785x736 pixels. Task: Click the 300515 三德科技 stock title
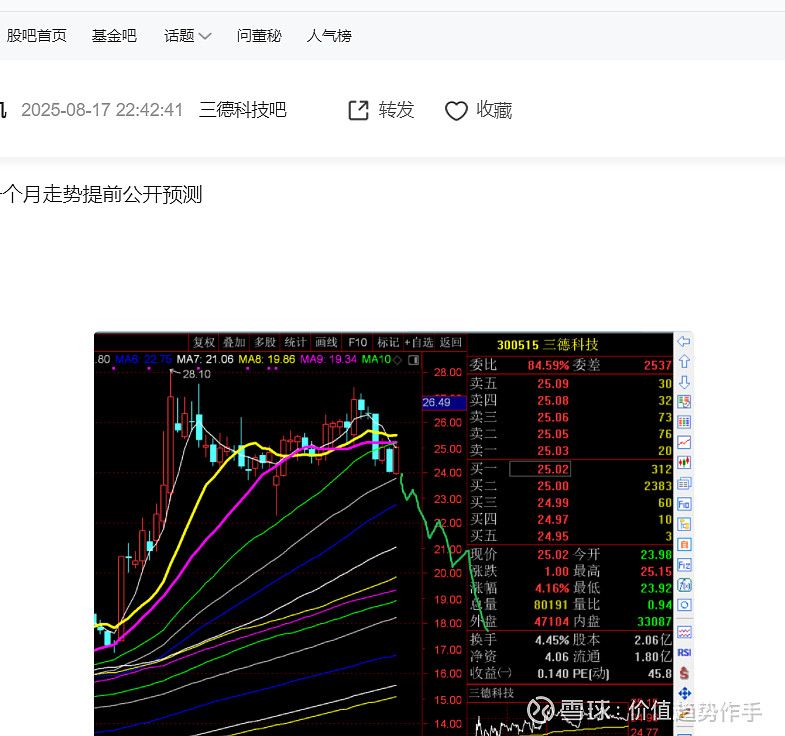pyautogui.click(x=548, y=344)
